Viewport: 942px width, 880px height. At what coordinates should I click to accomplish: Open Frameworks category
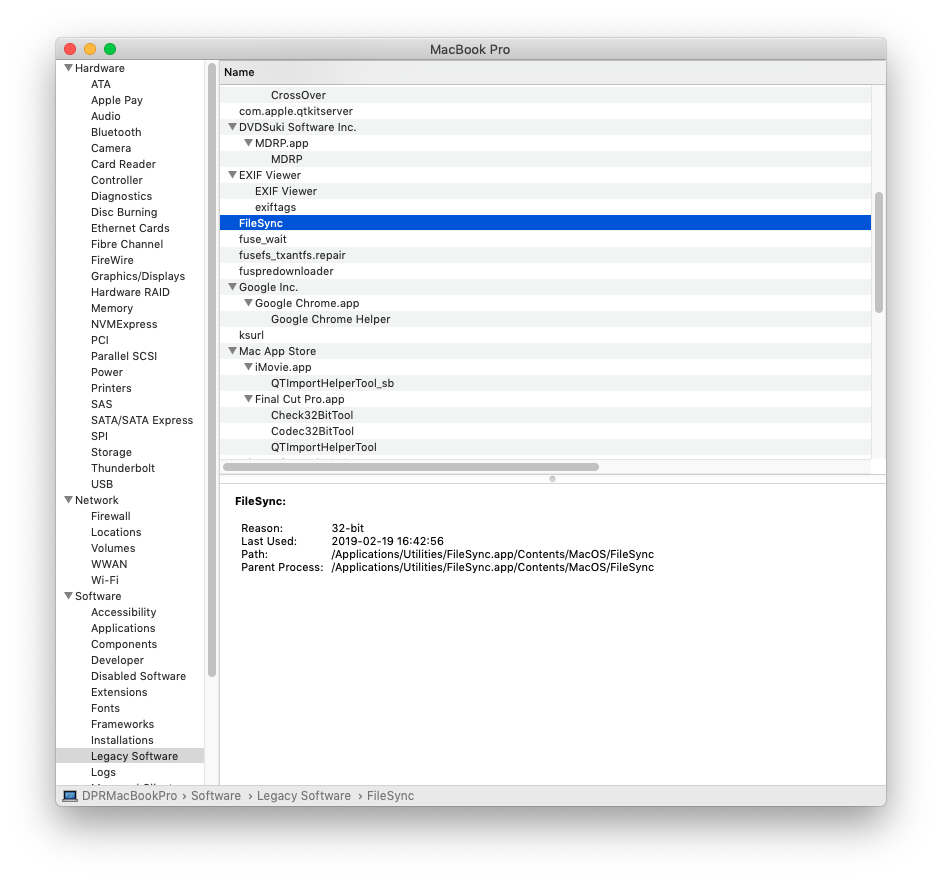[122, 724]
